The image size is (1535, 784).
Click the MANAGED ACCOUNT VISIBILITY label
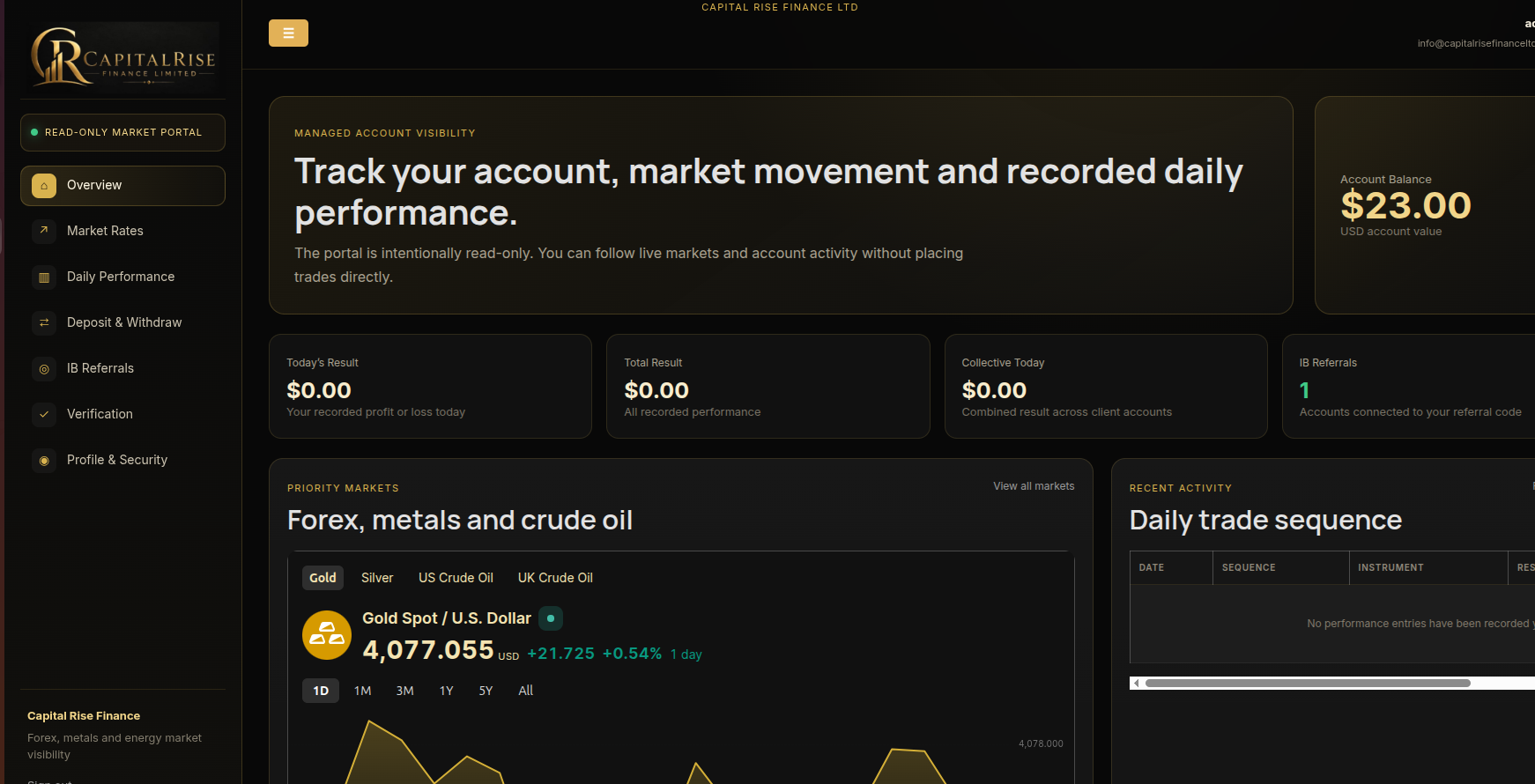coord(385,133)
